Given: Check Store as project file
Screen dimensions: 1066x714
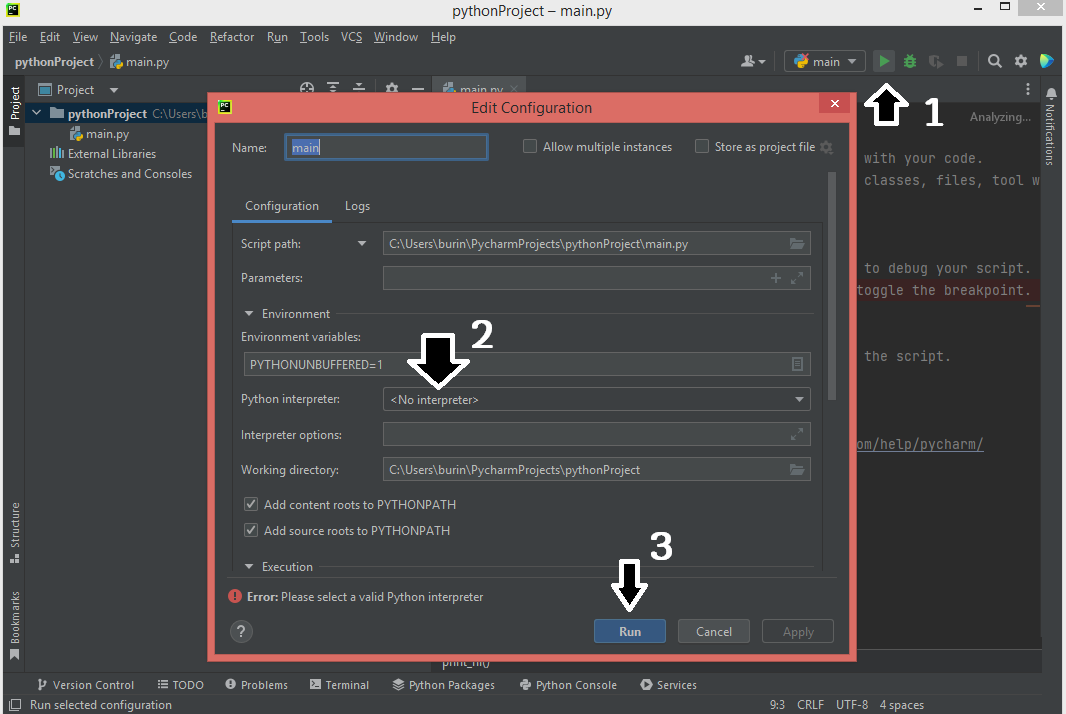Looking at the screenshot, I should pos(702,146).
